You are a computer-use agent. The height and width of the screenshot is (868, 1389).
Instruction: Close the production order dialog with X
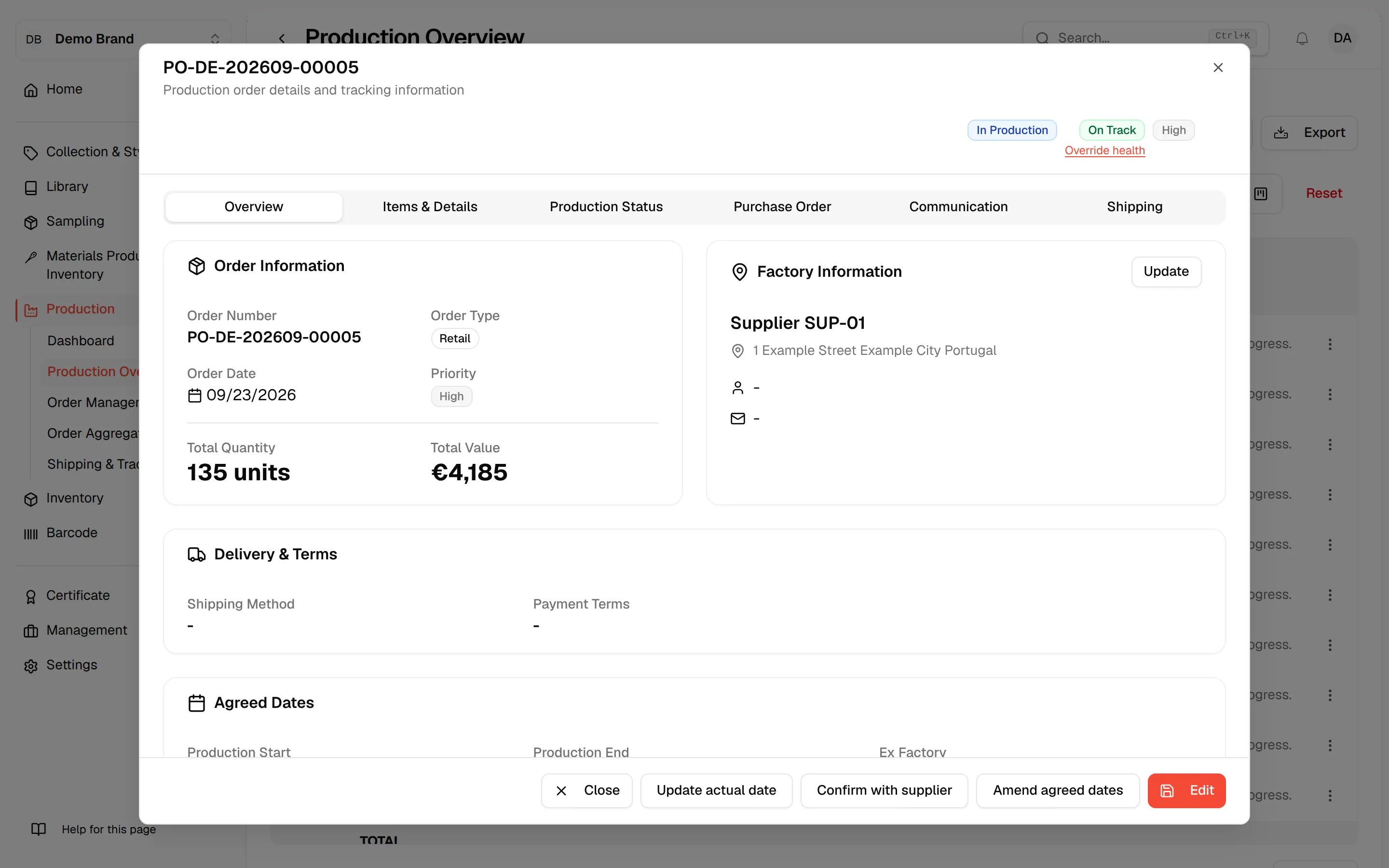pyautogui.click(x=1218, y=68)
